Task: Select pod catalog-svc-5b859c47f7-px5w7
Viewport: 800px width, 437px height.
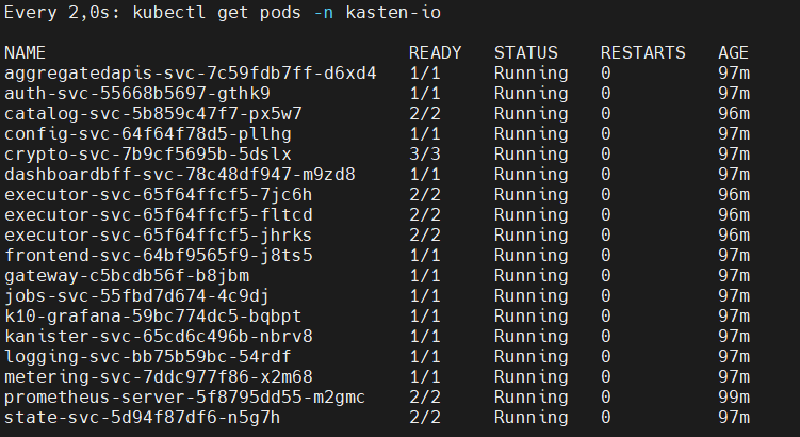Action: pyautogui.click(x=153, y=114)
